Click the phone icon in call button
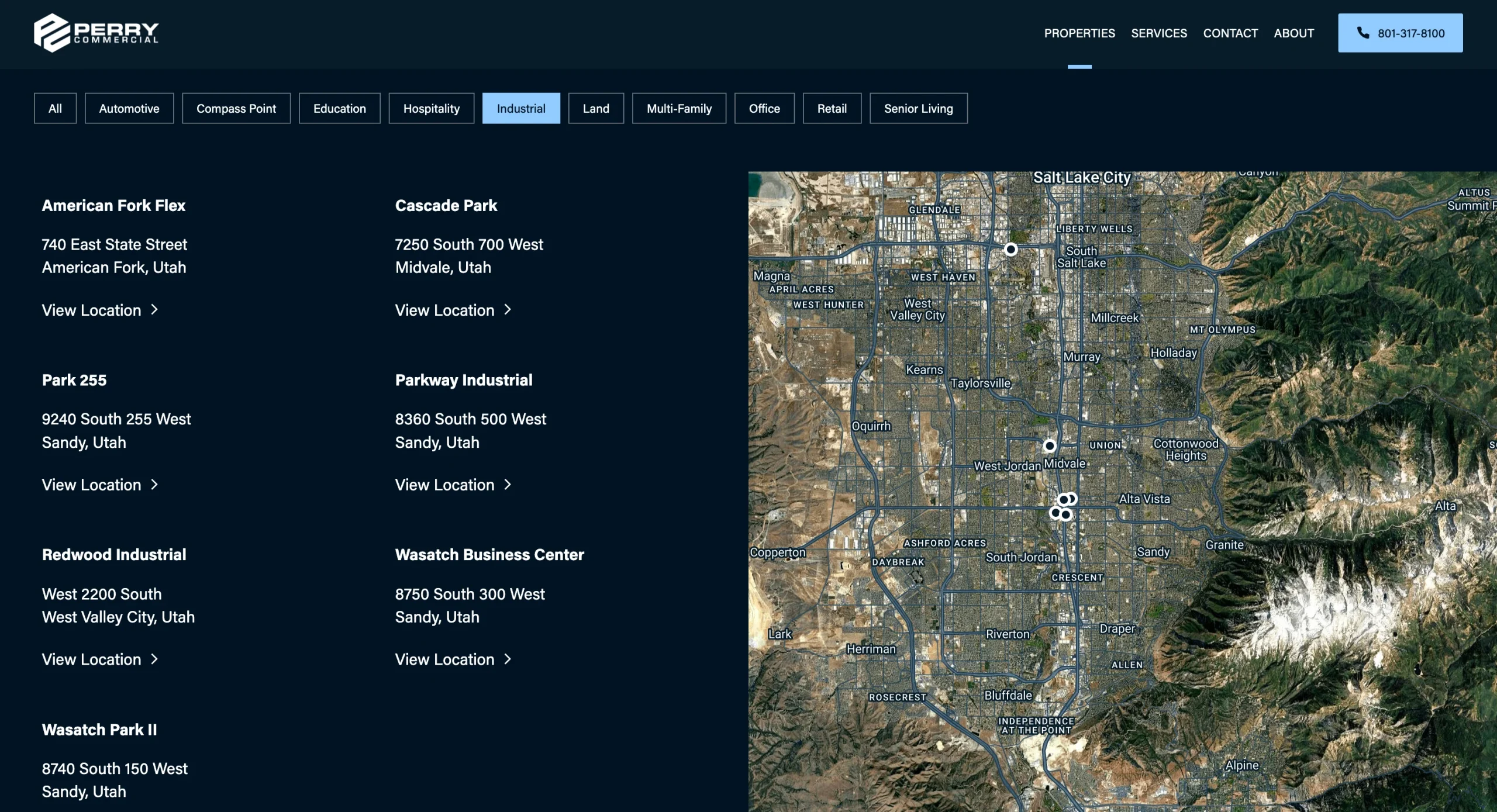 pos(1363,33)
